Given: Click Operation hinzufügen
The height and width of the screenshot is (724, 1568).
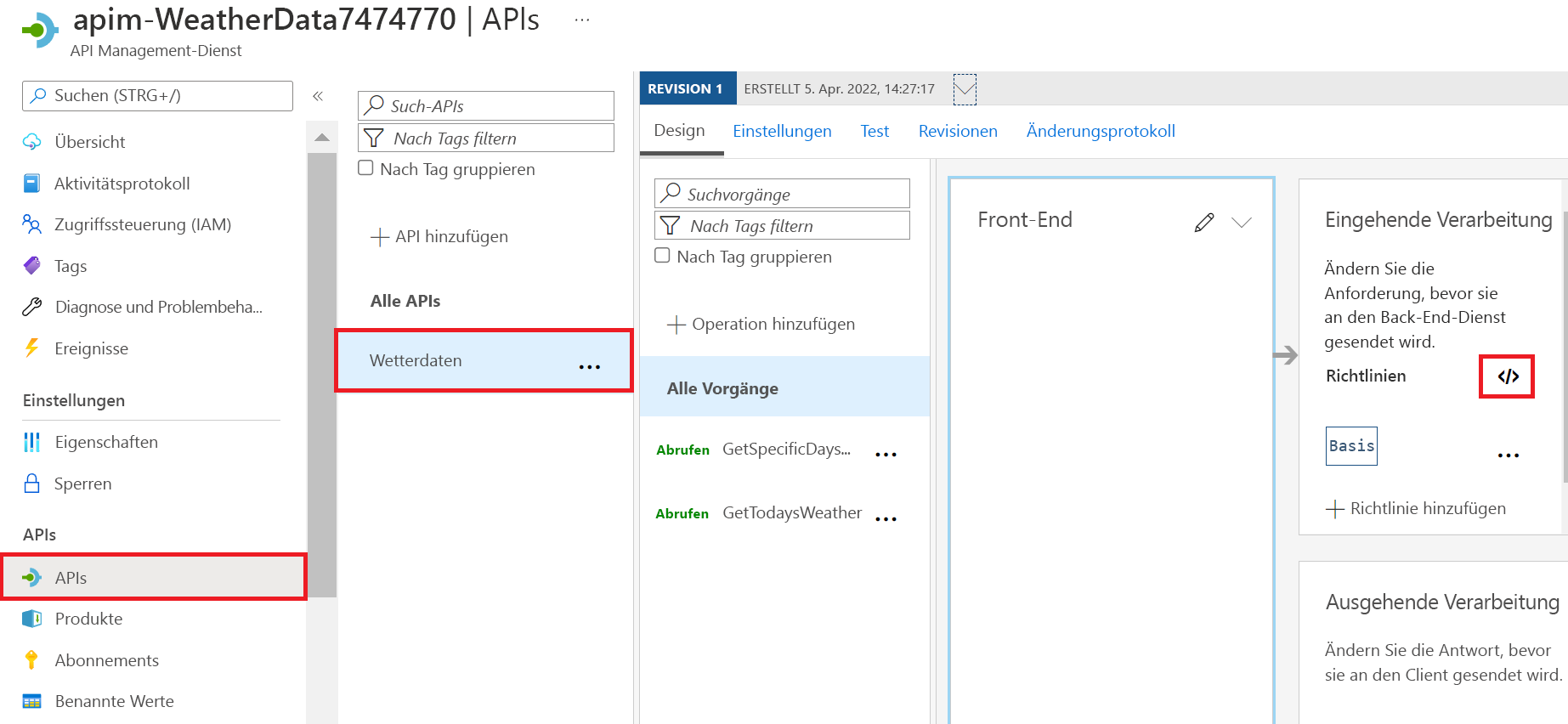Looking at the screenshot, I should 761,325.
